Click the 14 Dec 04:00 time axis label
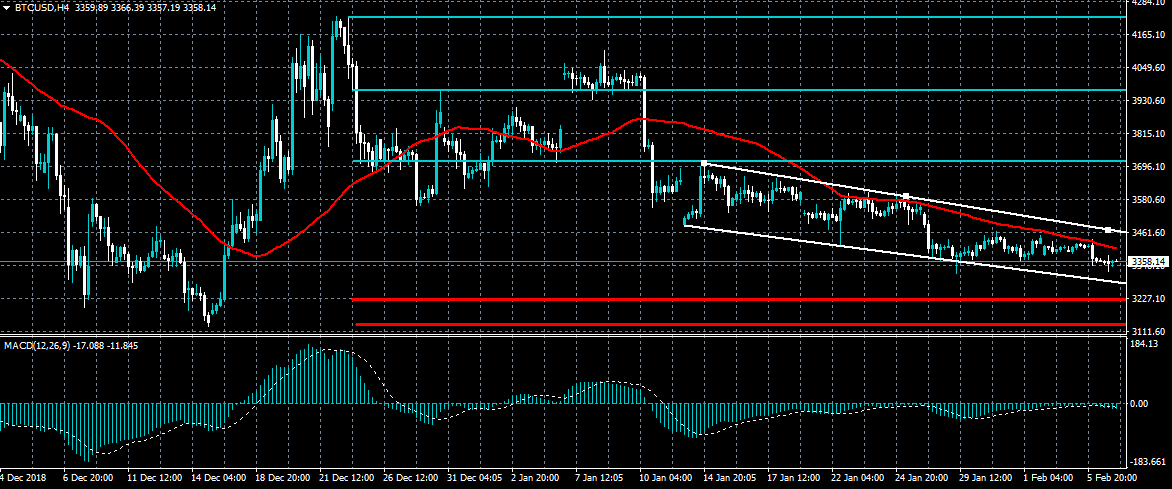Screen dimensions: 1172x489 pyautogui.click(x=218, y=478)
